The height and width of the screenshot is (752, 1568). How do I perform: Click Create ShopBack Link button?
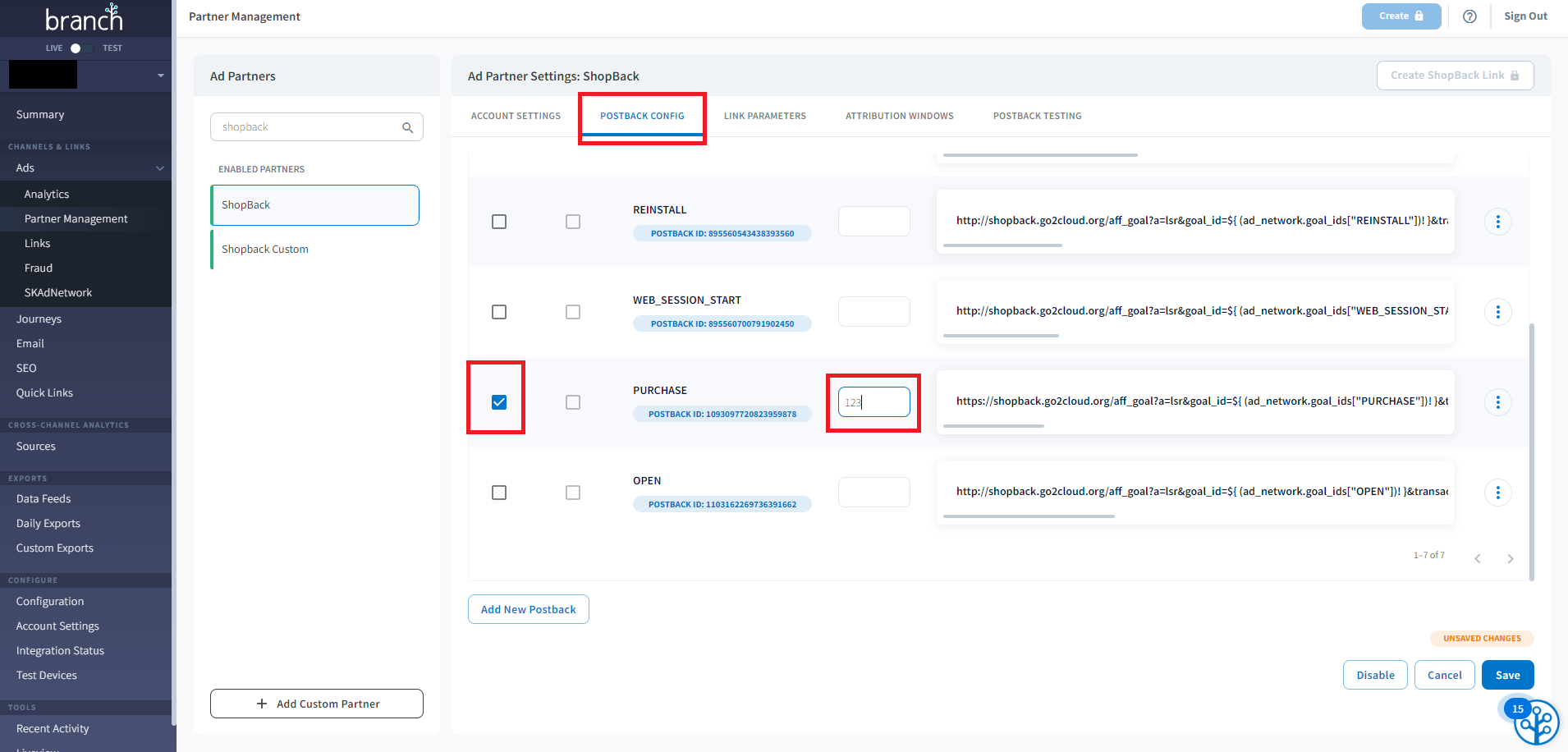(x=1455, y=76)
